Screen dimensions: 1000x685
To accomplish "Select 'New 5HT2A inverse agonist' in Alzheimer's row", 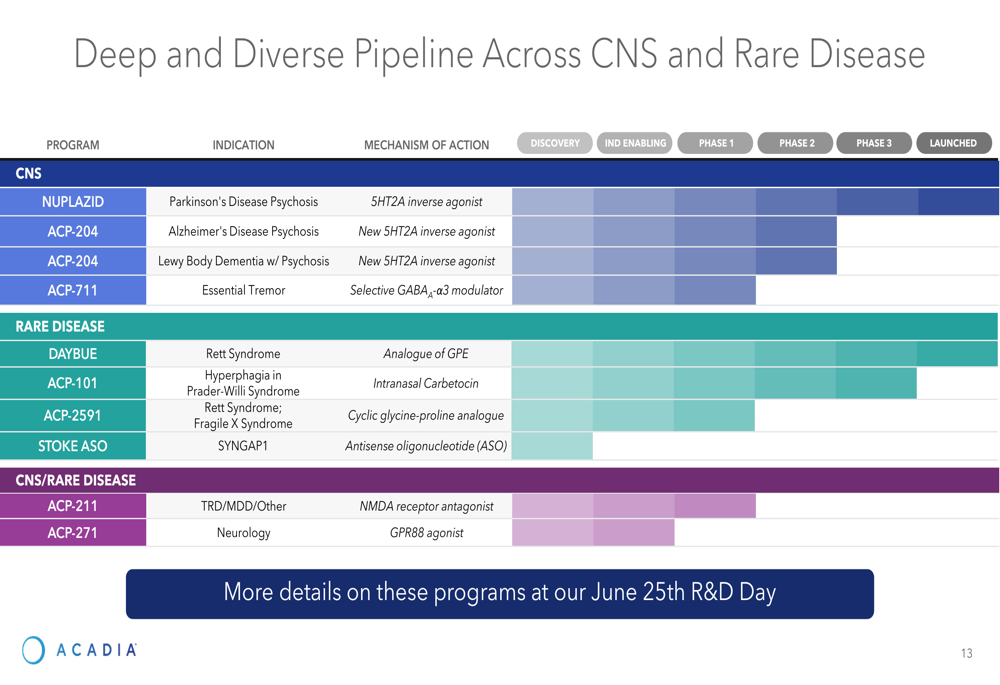I will [x=427, y=232].
